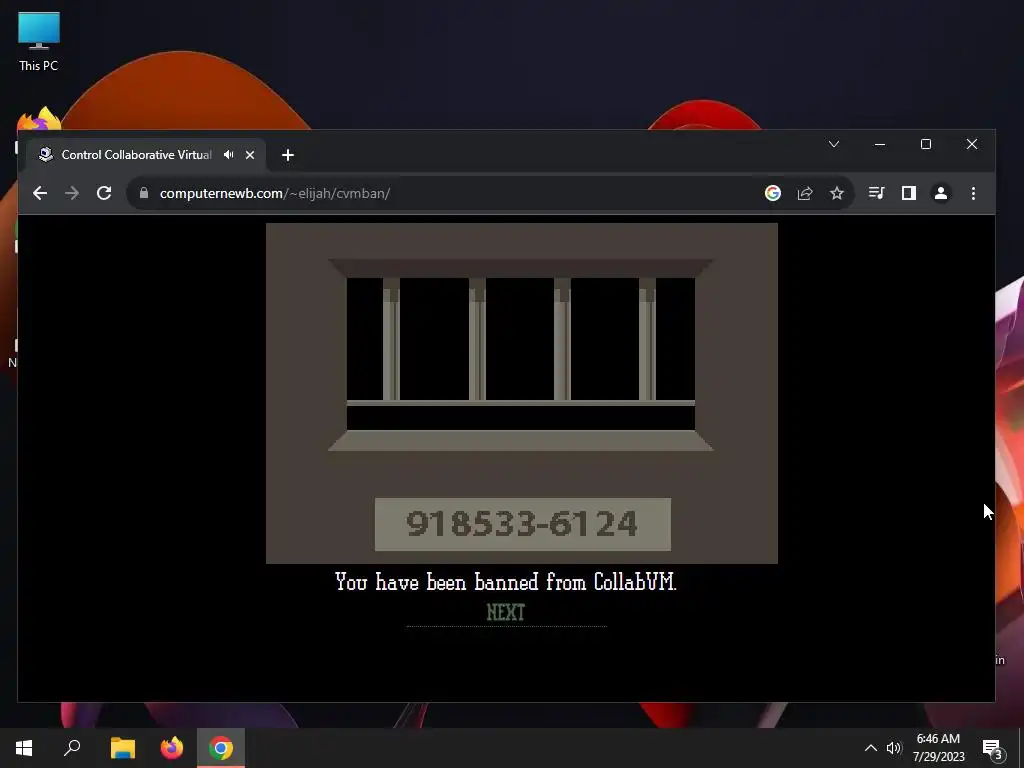Image resolution: width=1024 pixels, height=768 pixels.
Task: Close the Control Collaborative Virtual tab
Action: [249, 155]
